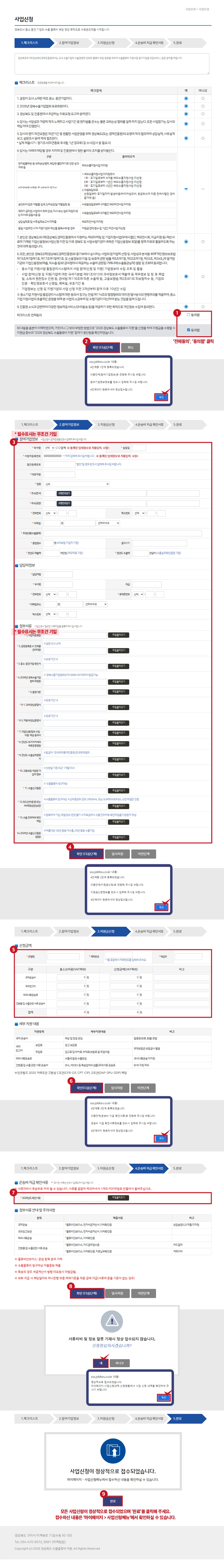
Task: Open the highlighted 4.운송비 지급 확인서류 step tab
Action: (149, 1168)
